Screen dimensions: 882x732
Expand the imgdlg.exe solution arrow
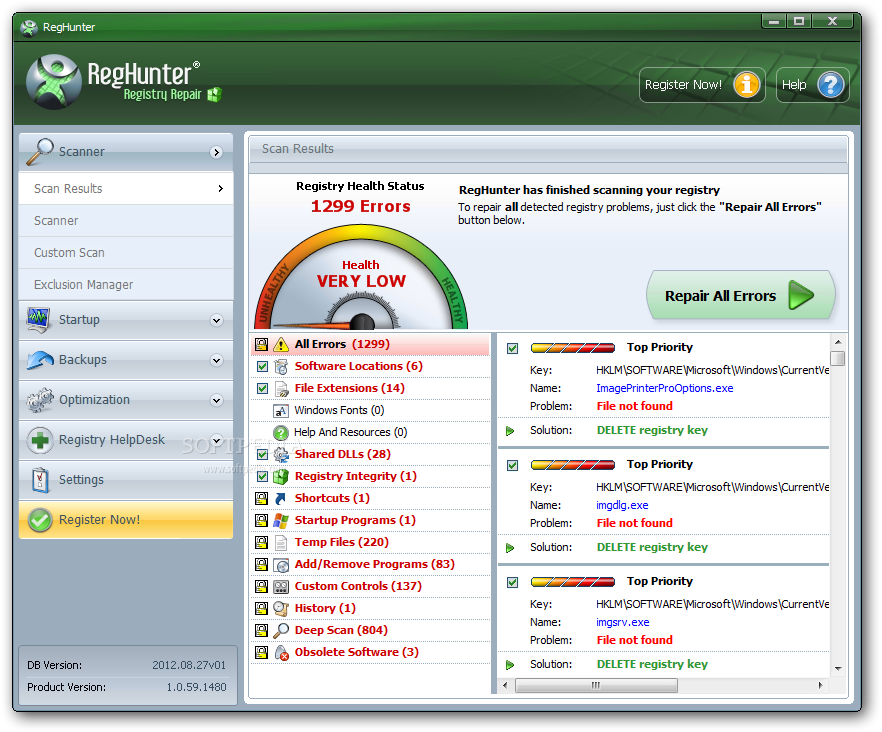tap(510, 548)
